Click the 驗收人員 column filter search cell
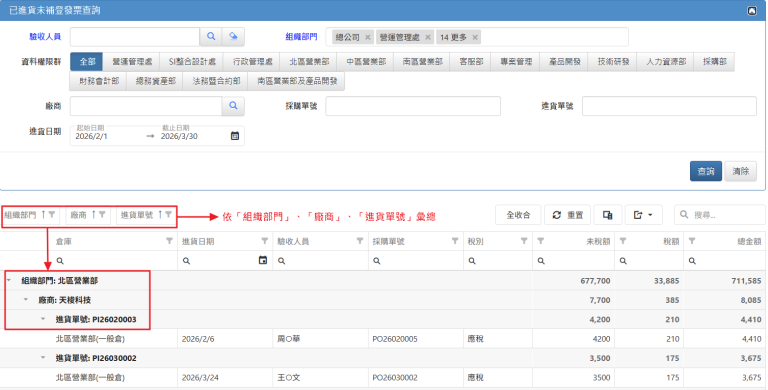 click(x=320, y=261)
